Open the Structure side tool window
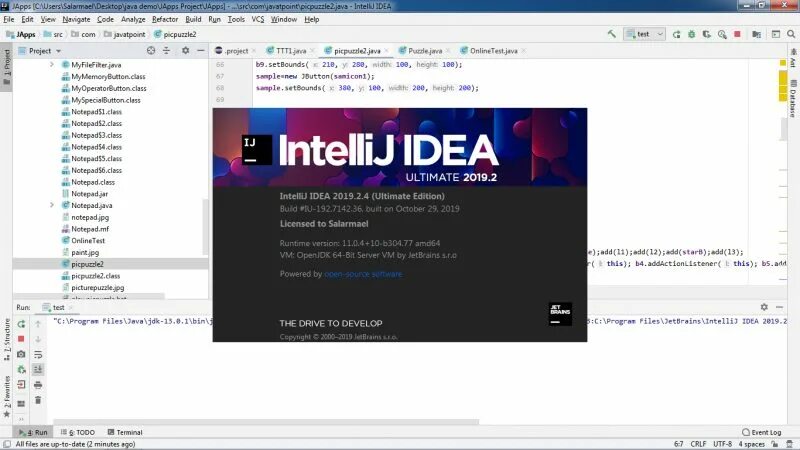Screen dimensions: 800x450 tap(7, 339)
